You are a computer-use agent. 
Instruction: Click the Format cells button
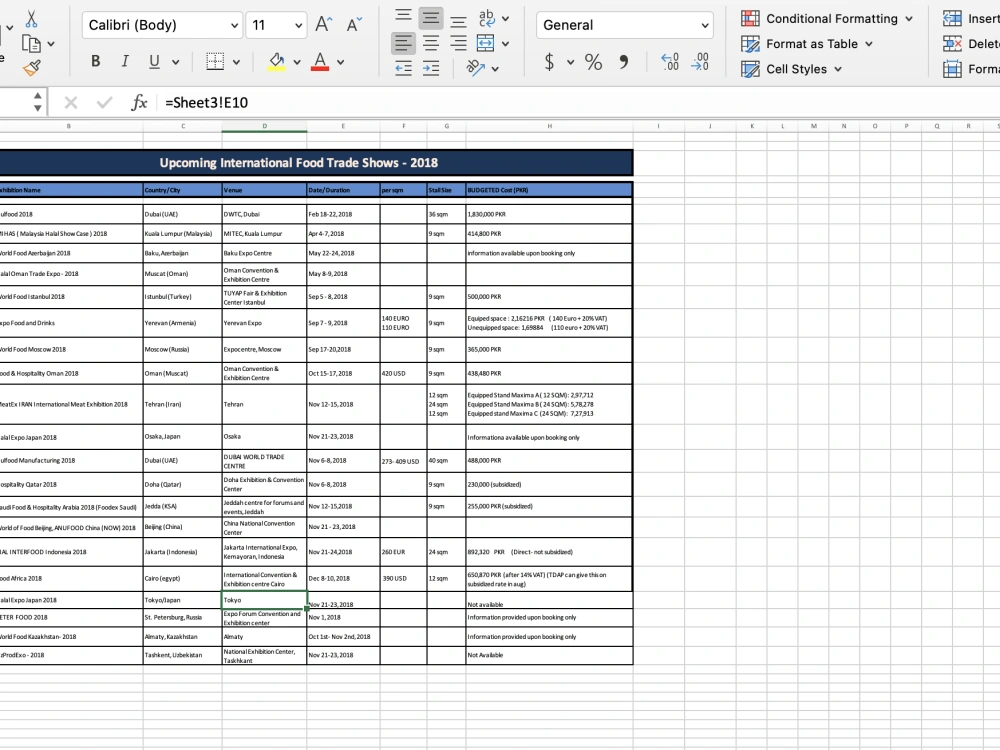point(971,69)
